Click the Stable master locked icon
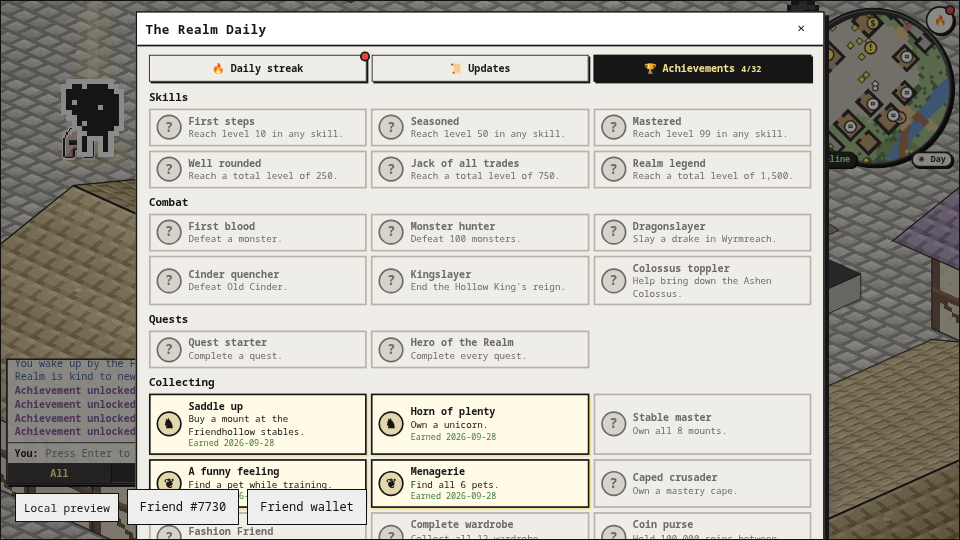The height and width of the screenshot is (540, 960). [x=613, y=424]
